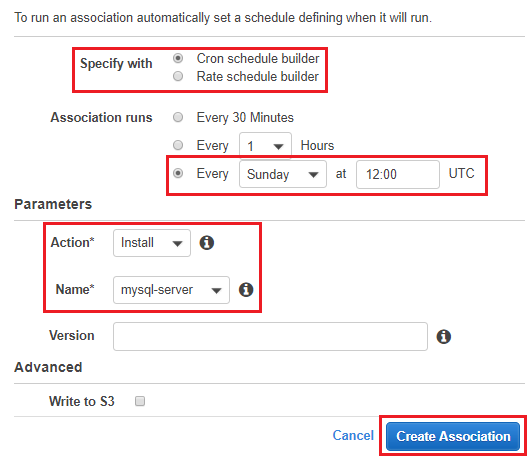The height and width of the screenshot is (456, 529).
Task: Choose Every 30 Minutes radio option
Action: point(178,117)
